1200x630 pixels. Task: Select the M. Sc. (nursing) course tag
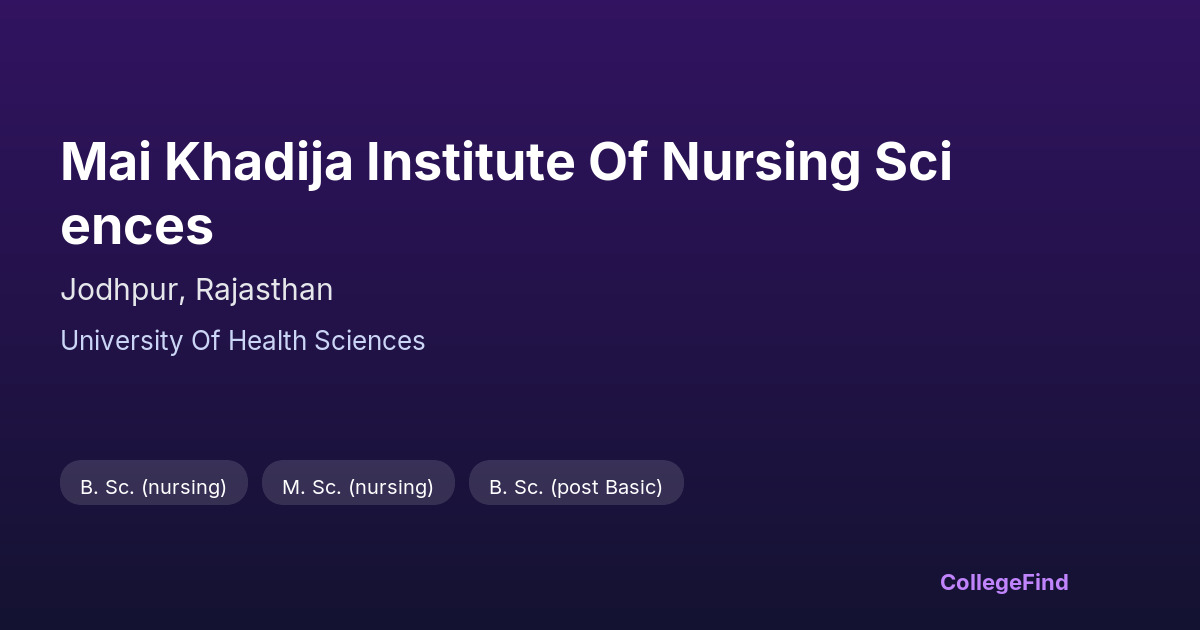click(x=358, y=487)
